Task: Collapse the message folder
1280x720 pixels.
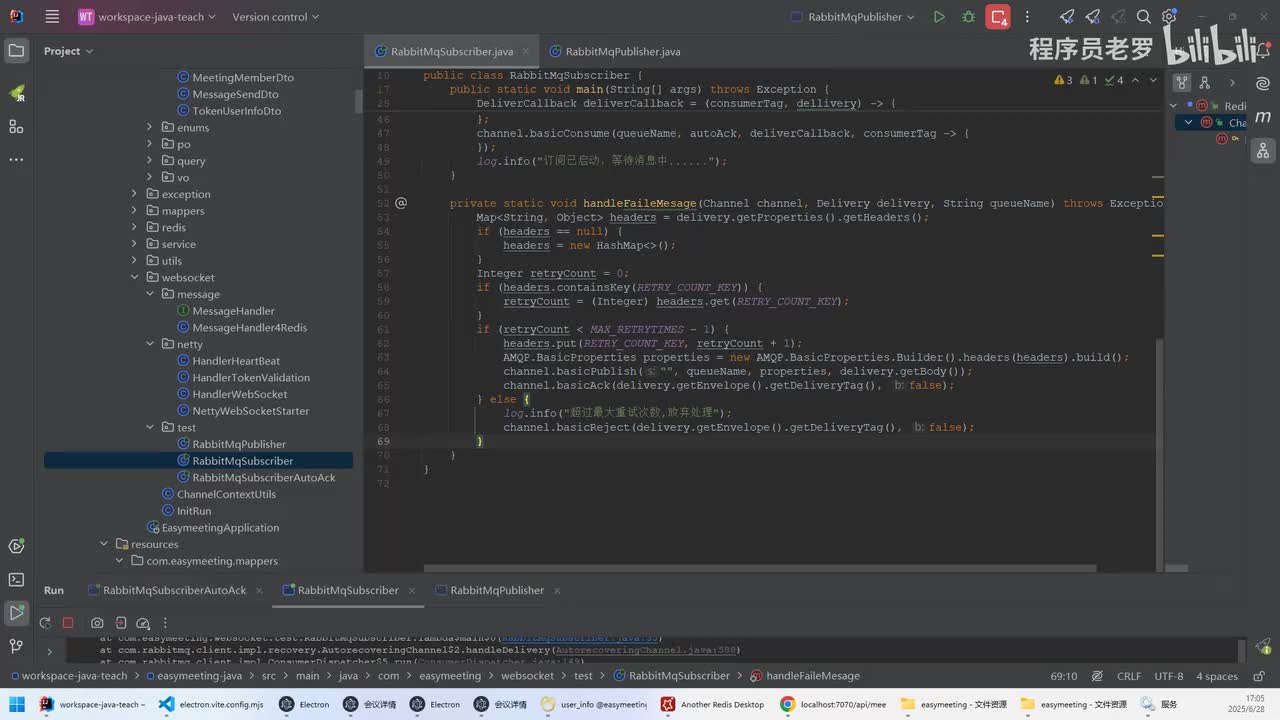Action: (149, 294)
